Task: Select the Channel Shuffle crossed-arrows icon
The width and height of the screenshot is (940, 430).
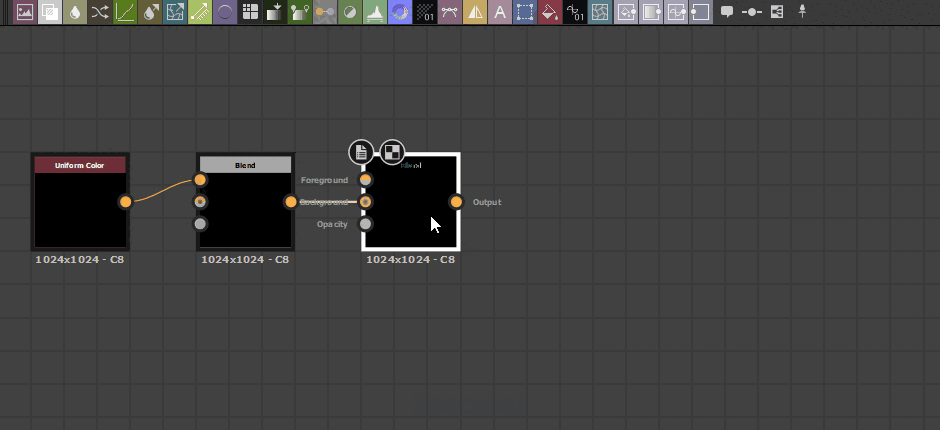Action: tap(100, 13)
